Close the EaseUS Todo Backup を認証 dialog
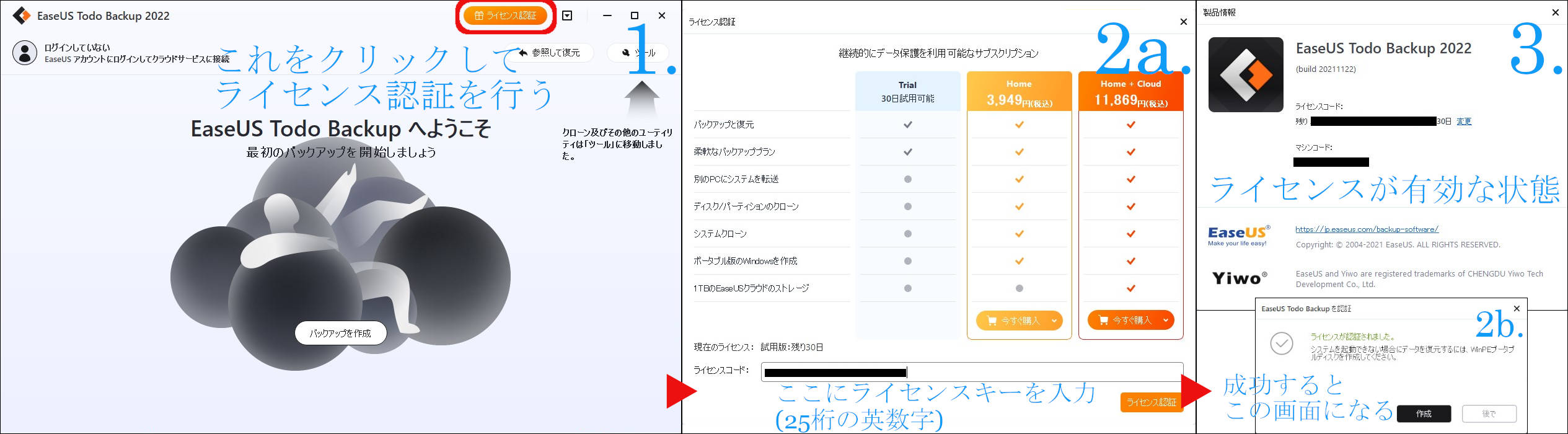 point(1517,308)
